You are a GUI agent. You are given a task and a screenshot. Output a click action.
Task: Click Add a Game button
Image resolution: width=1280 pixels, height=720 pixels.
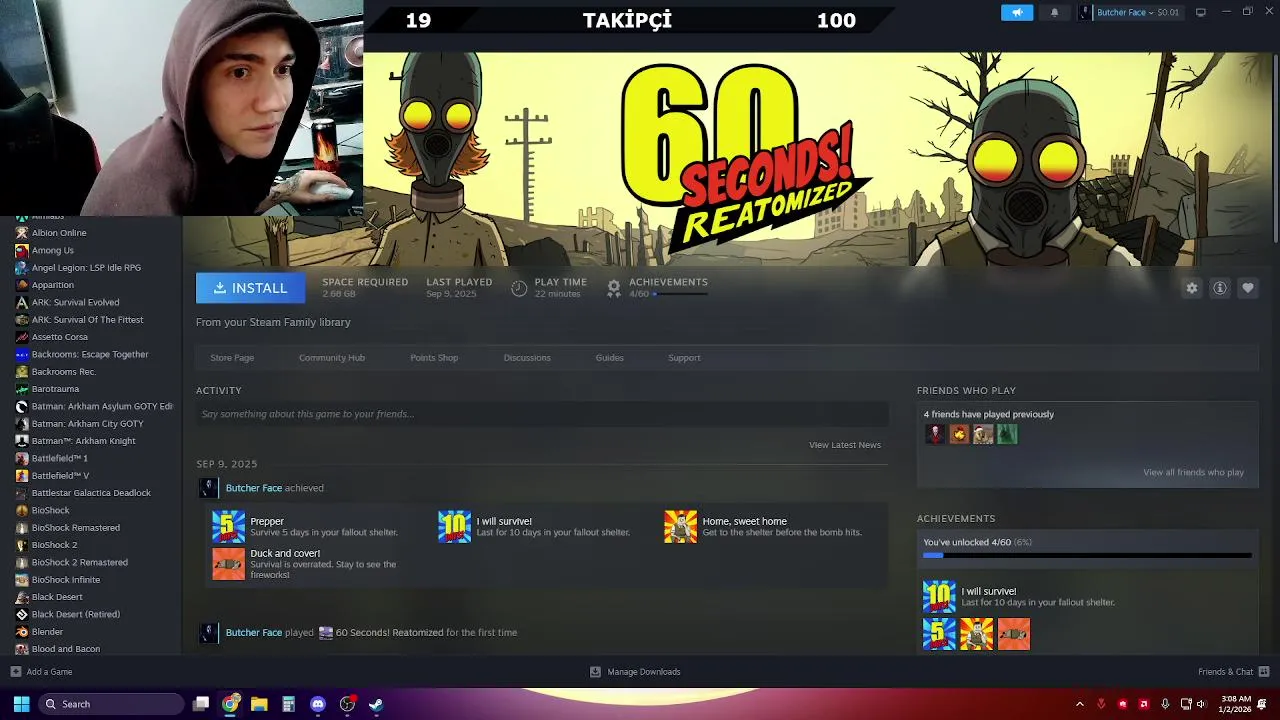41,672
